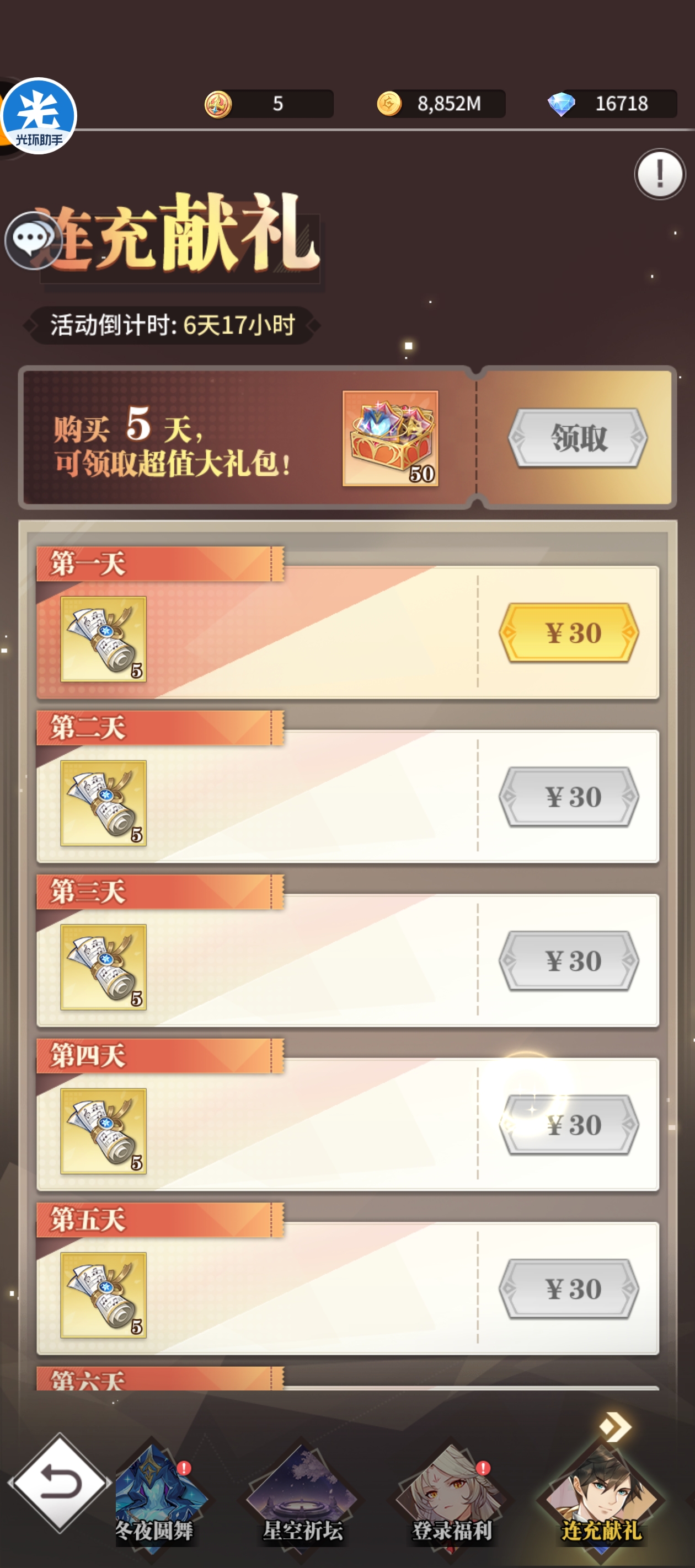Open the 光环助手 floating assistant icon

point(39,116)
